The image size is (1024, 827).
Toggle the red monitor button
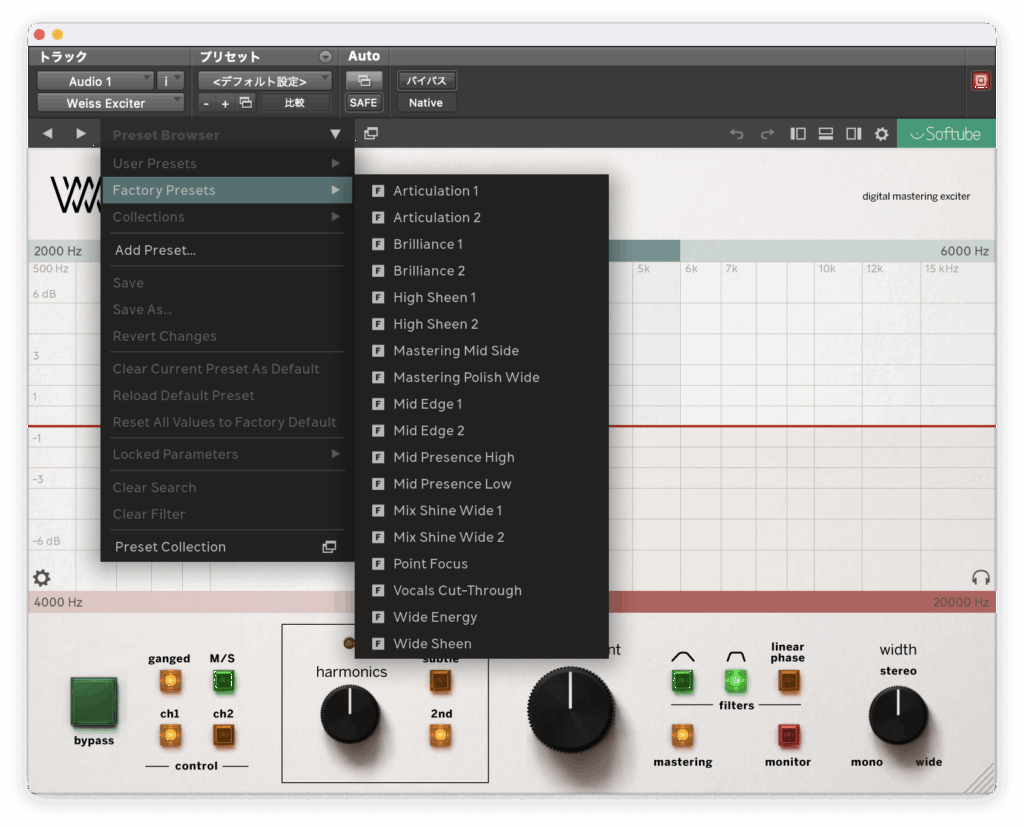click(x=788, y=736)
